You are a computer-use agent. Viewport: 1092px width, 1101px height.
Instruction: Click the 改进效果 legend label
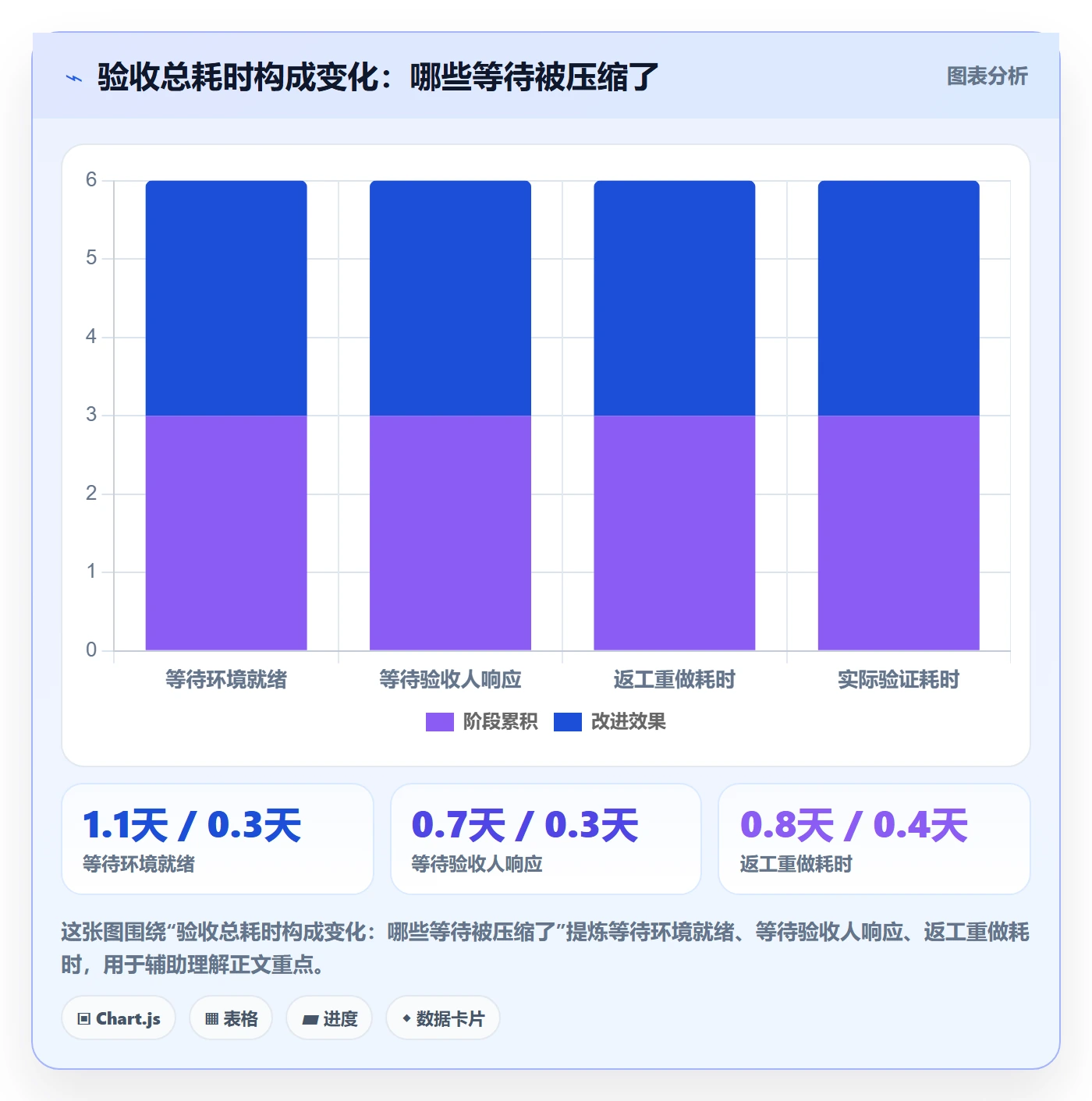point(628,722)
